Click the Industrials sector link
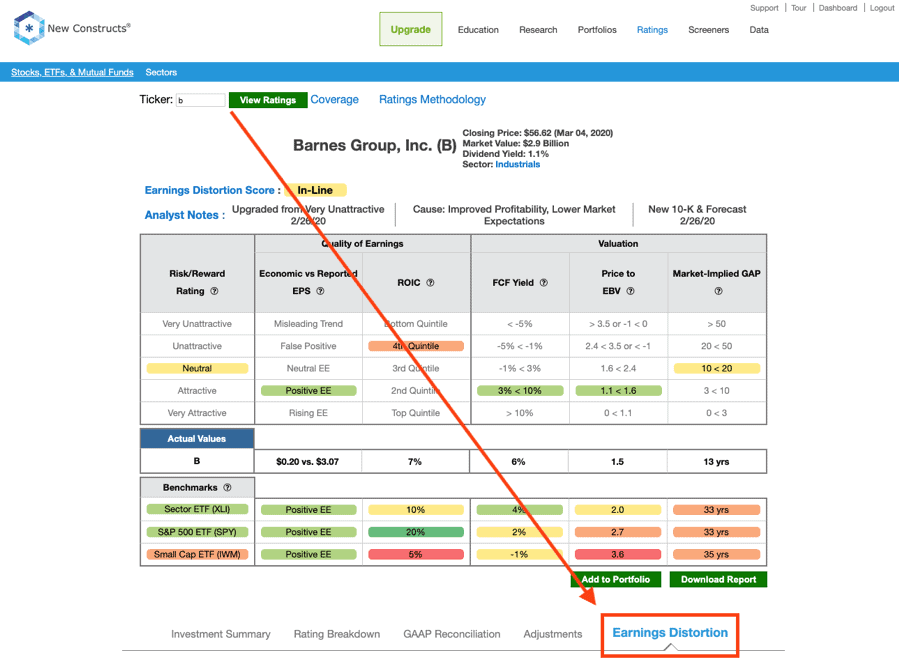The width and height of the screenshot is (899, 666). (x=518, y=164)
